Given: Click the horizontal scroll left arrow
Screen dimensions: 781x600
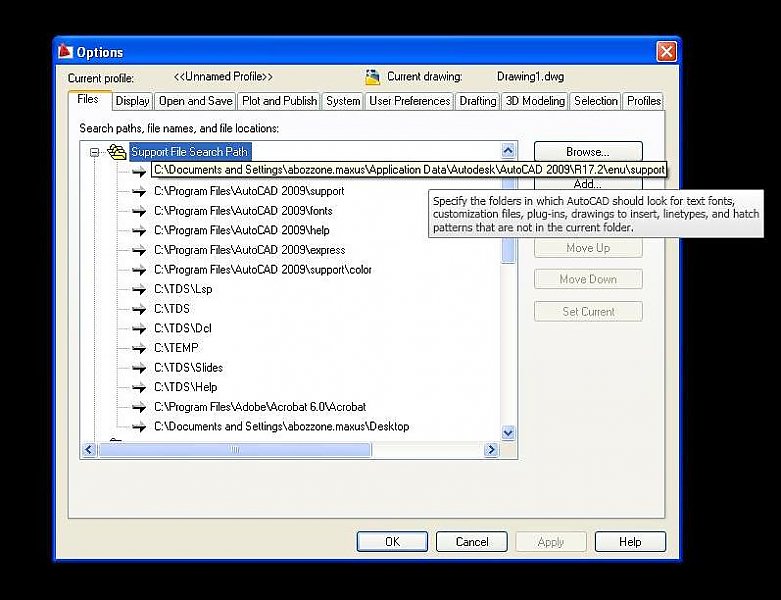Looking at the screenshot, I should (89, 450).
